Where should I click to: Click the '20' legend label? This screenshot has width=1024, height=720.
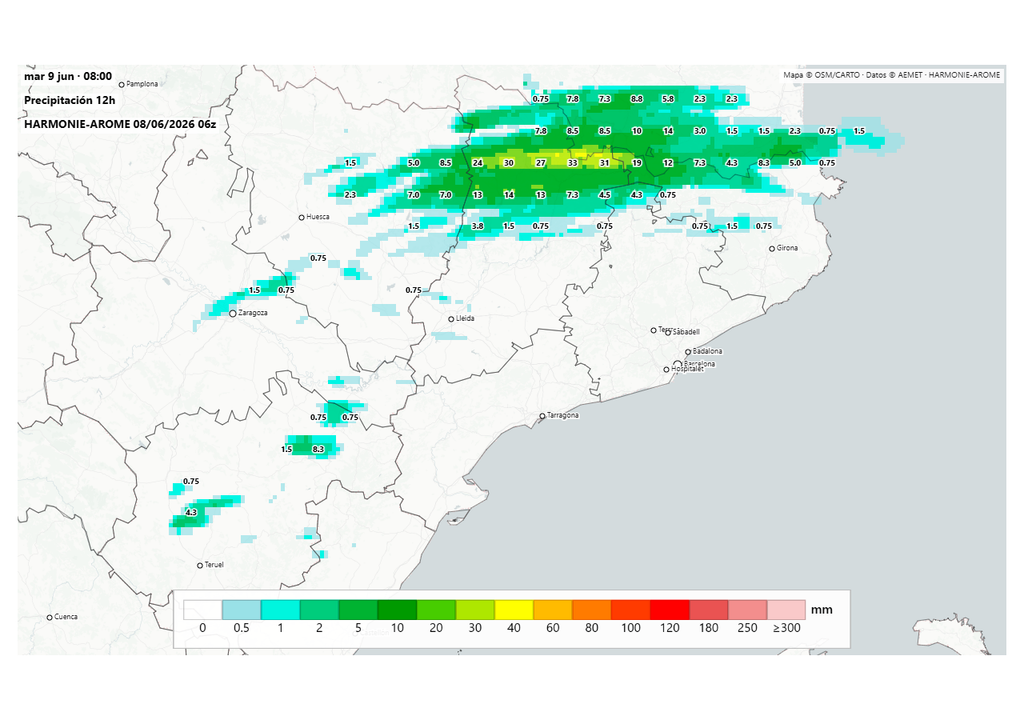436,629
